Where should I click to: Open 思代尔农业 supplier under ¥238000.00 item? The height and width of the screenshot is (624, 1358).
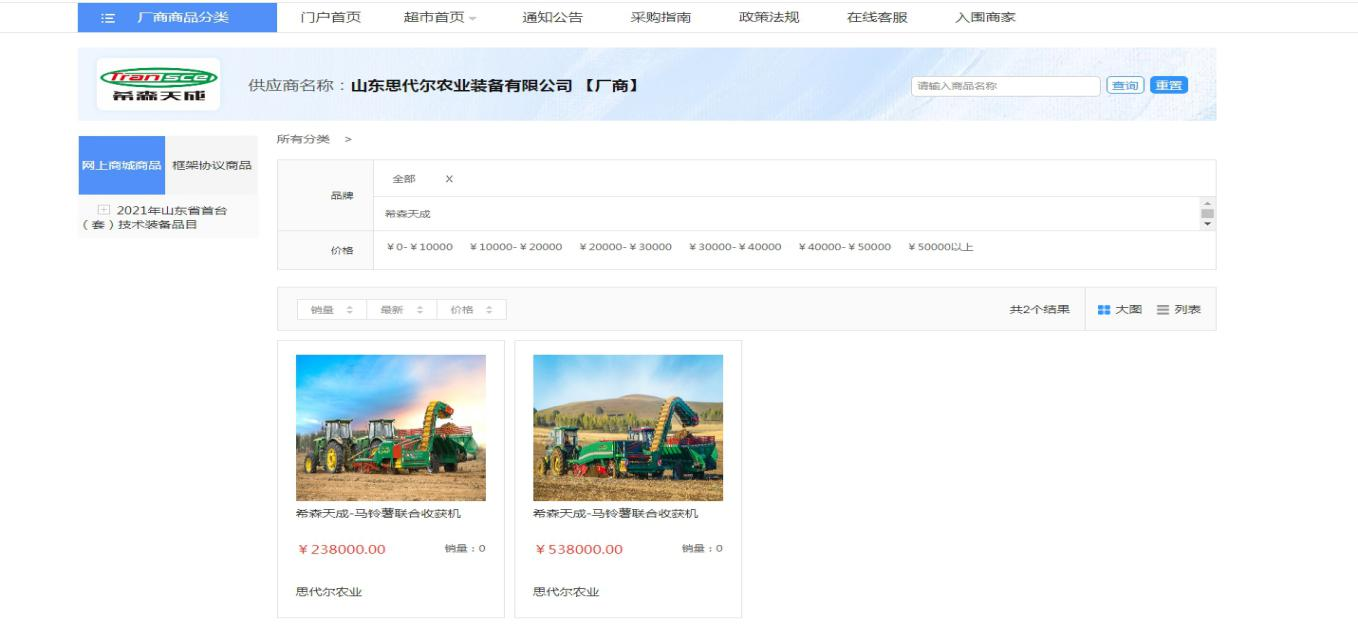coord(329,592)
